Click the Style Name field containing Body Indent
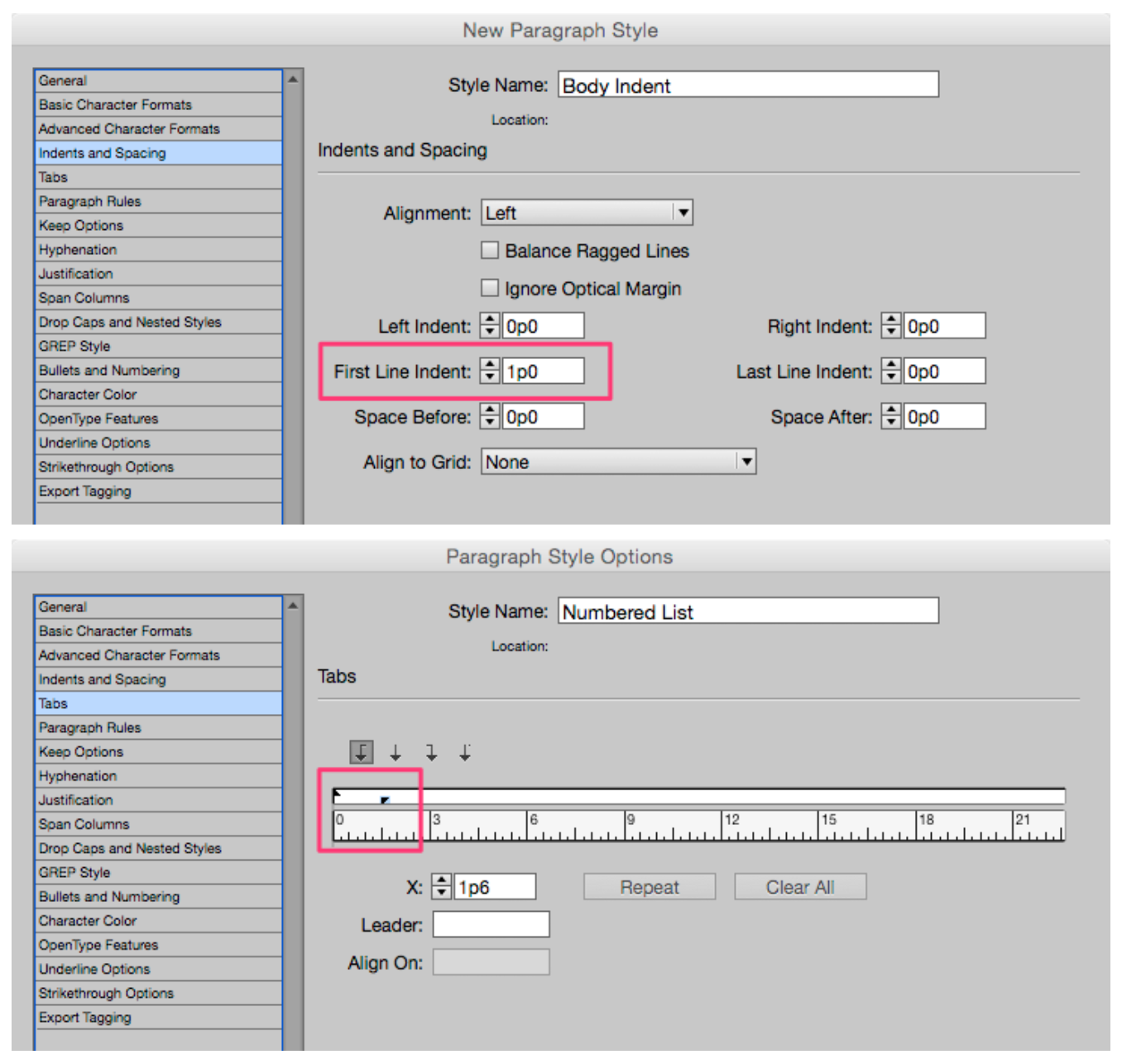Viewport: 1122px width, 1064px height. point(748,85)
